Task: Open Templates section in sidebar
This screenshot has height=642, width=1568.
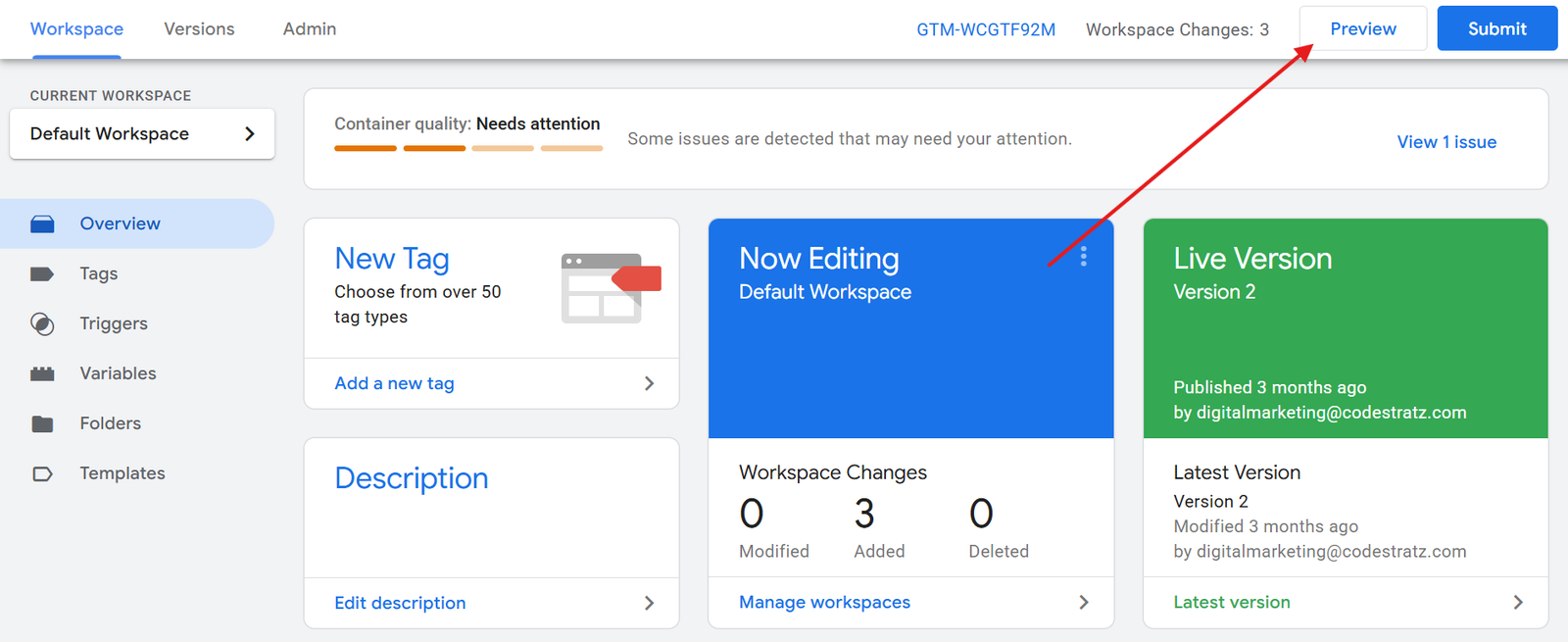Action: (137, 474)
